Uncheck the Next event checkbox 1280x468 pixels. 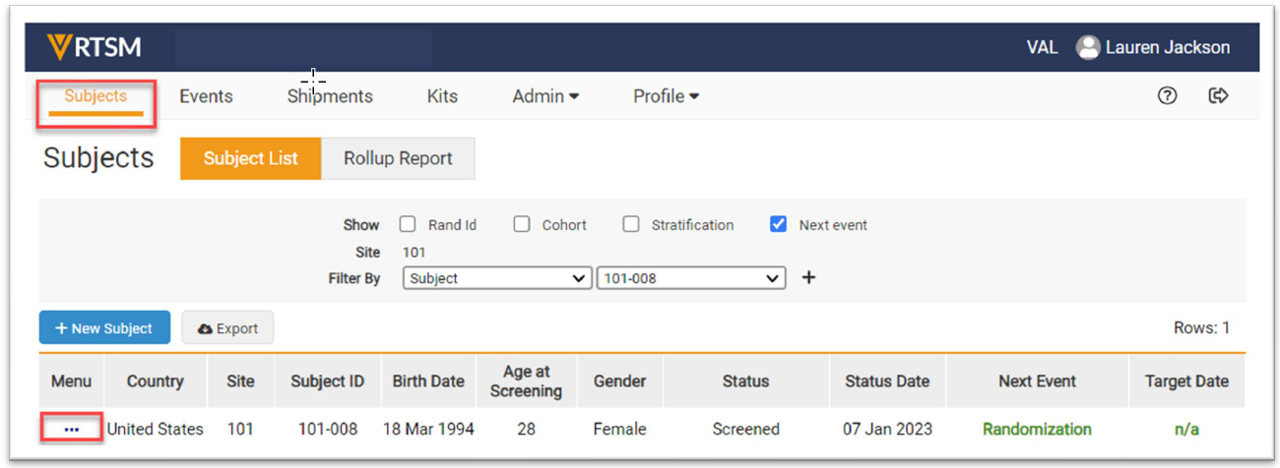pos(778,225)
